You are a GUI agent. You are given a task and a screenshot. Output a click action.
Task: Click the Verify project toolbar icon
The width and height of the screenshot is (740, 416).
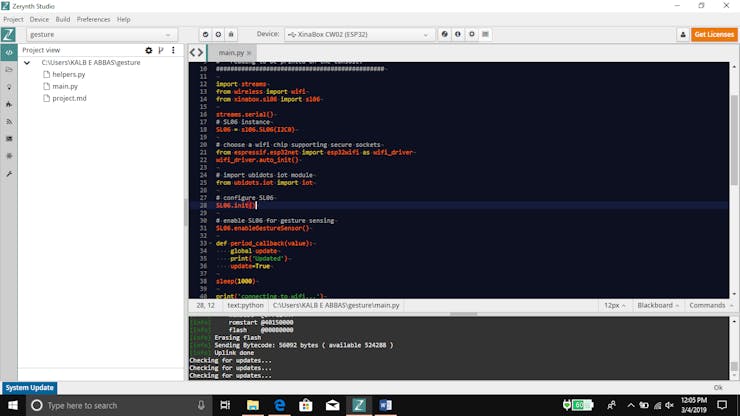(x=205, y=34)
